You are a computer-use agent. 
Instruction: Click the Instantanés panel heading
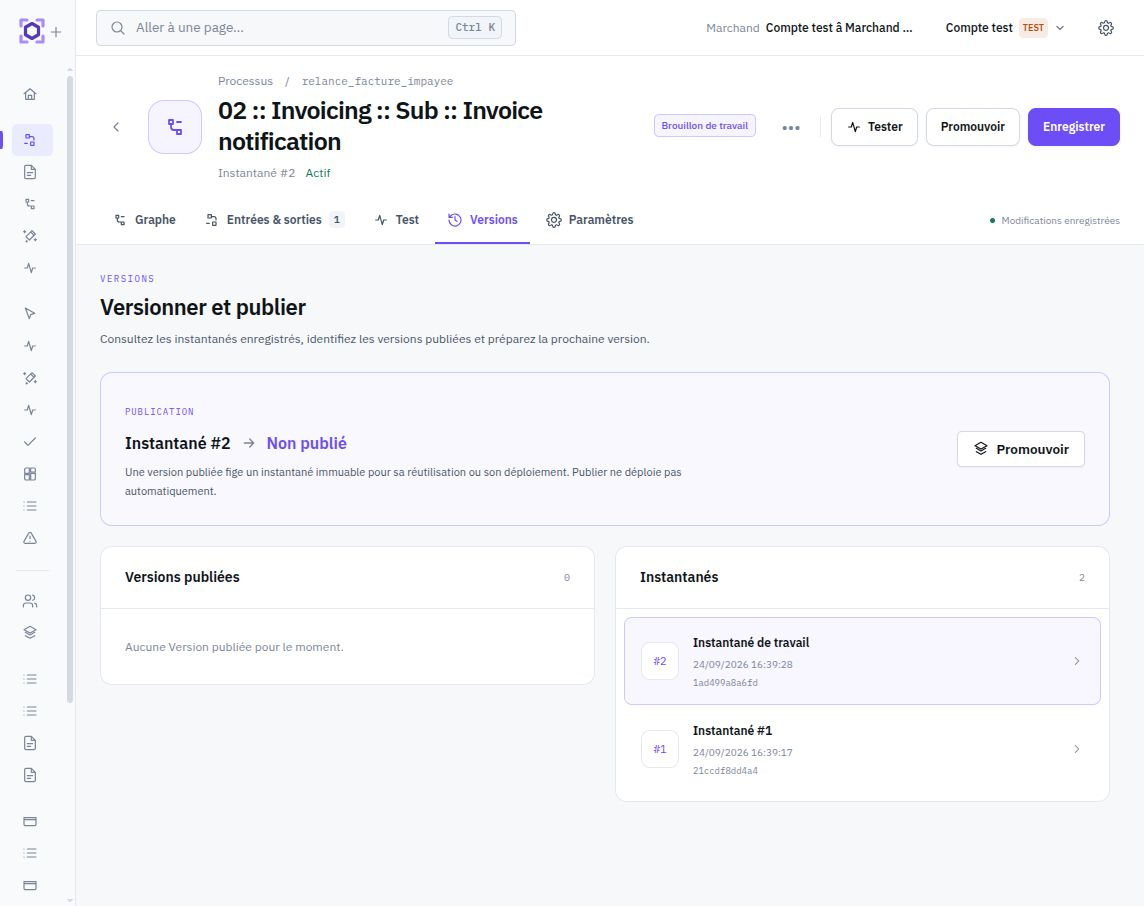tap(679, 577)
